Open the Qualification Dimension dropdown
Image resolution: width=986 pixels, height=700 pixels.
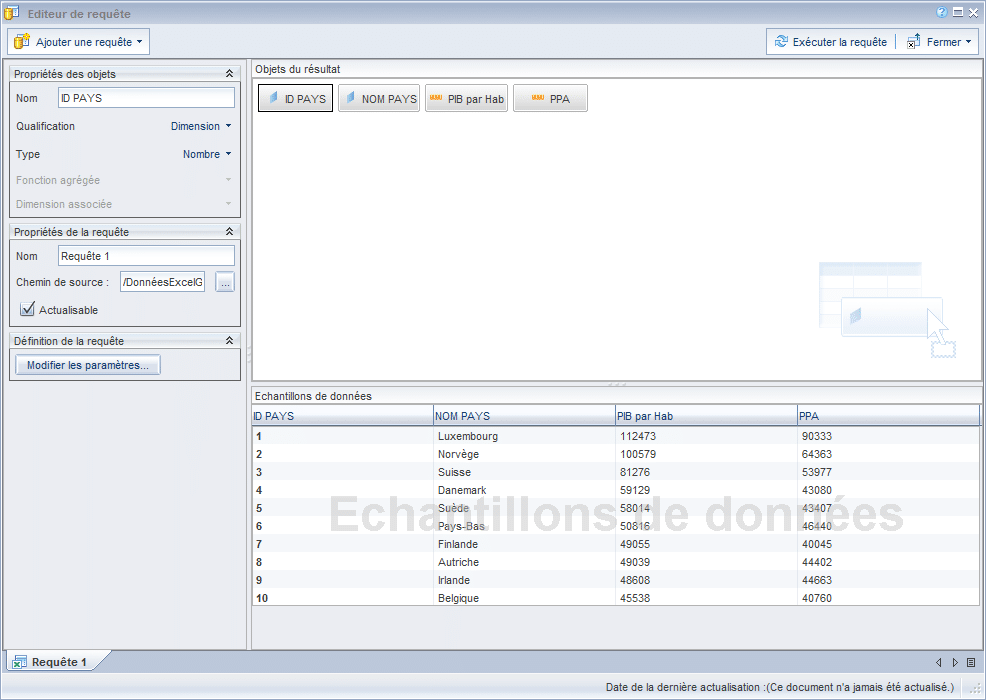pos(201,126)
